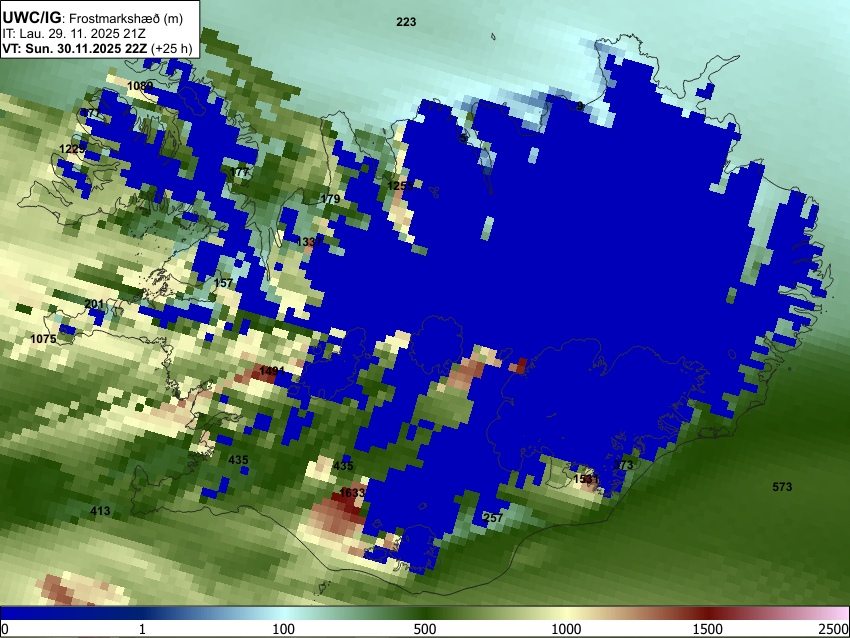850x638 pixels.
Task: Click the 1633 value on dark red area
Action: pos(352,492)
